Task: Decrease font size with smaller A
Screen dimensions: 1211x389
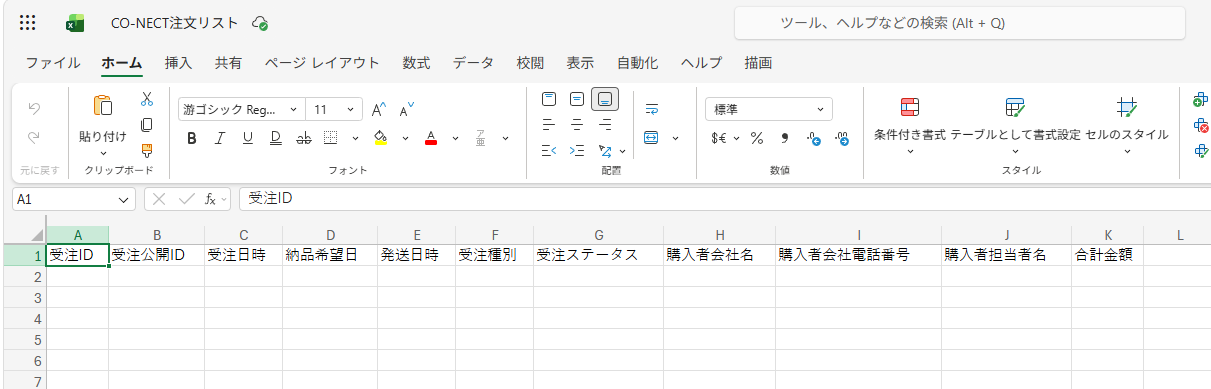Action: click(x=406, y=110)
